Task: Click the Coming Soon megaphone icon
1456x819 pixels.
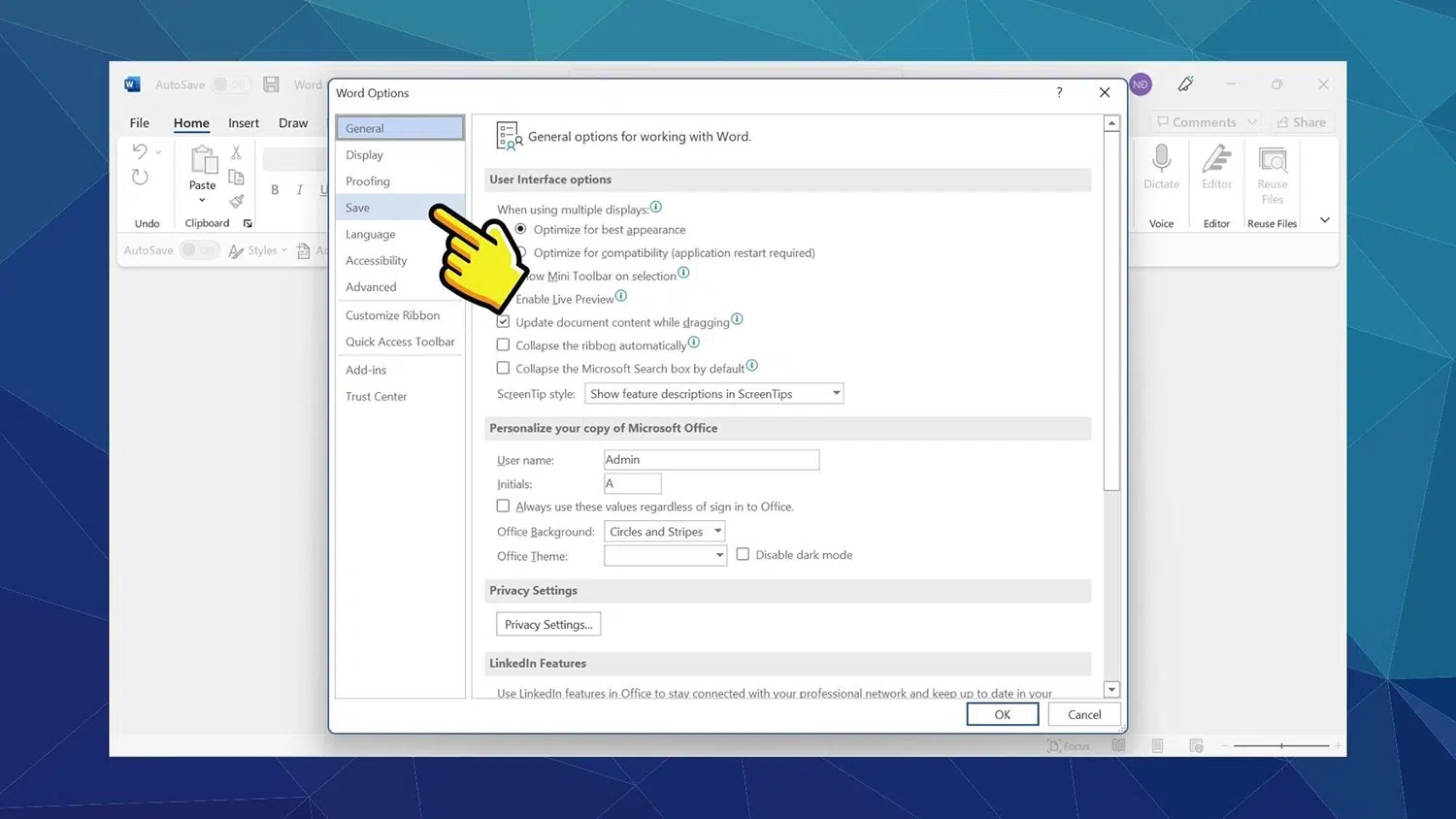Action: (x=1185, y=84)
